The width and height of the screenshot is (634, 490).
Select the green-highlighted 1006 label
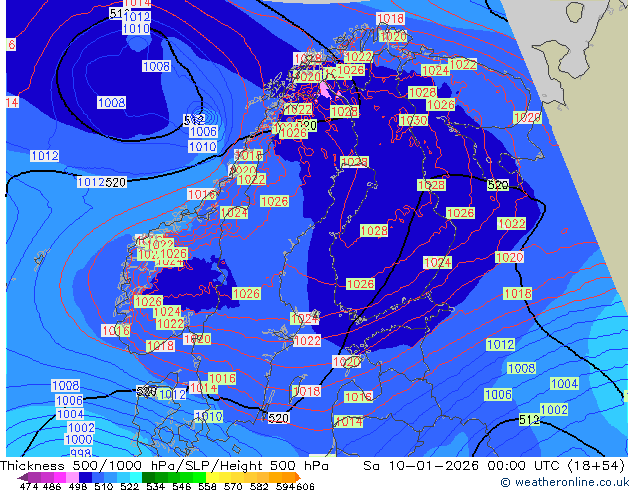pyautogui.click(x=498, y=394)
